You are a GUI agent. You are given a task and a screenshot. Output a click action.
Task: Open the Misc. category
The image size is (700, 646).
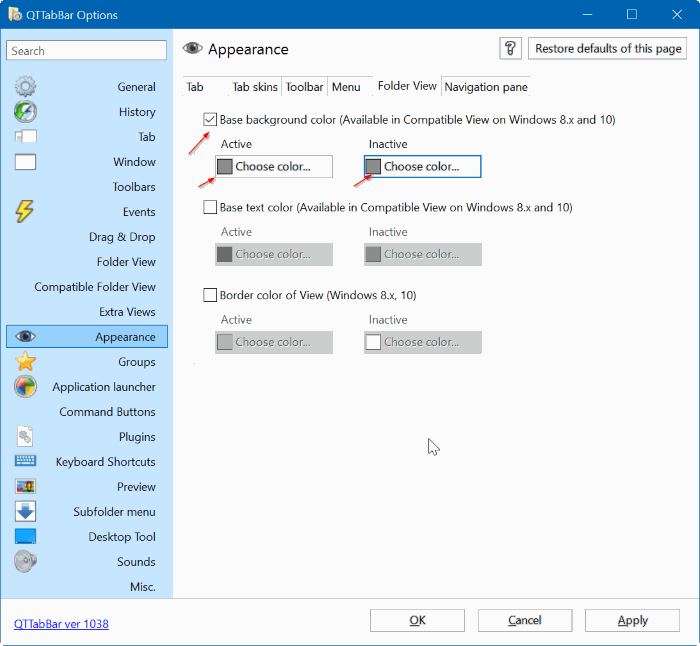(x=143, y=587)
